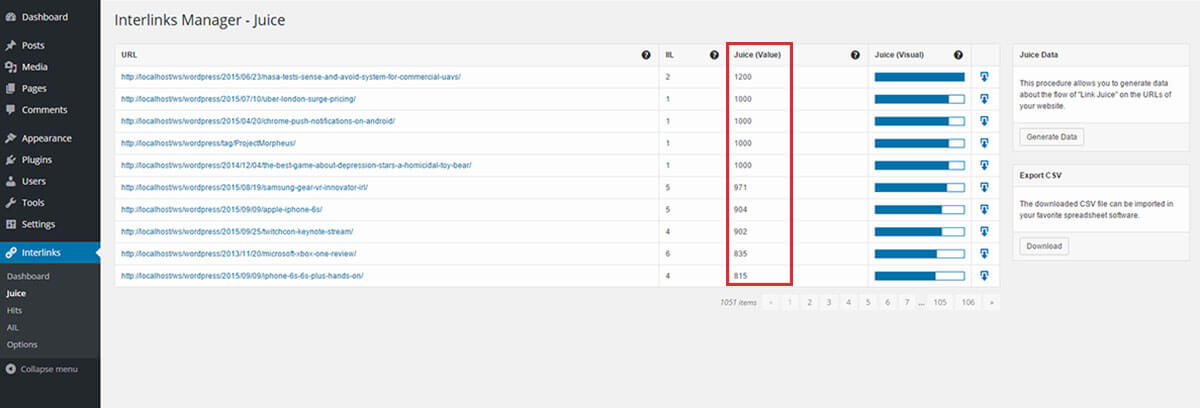Open the samsung-gear-vr-innovator-irl URL link

(x=242, y=187)
